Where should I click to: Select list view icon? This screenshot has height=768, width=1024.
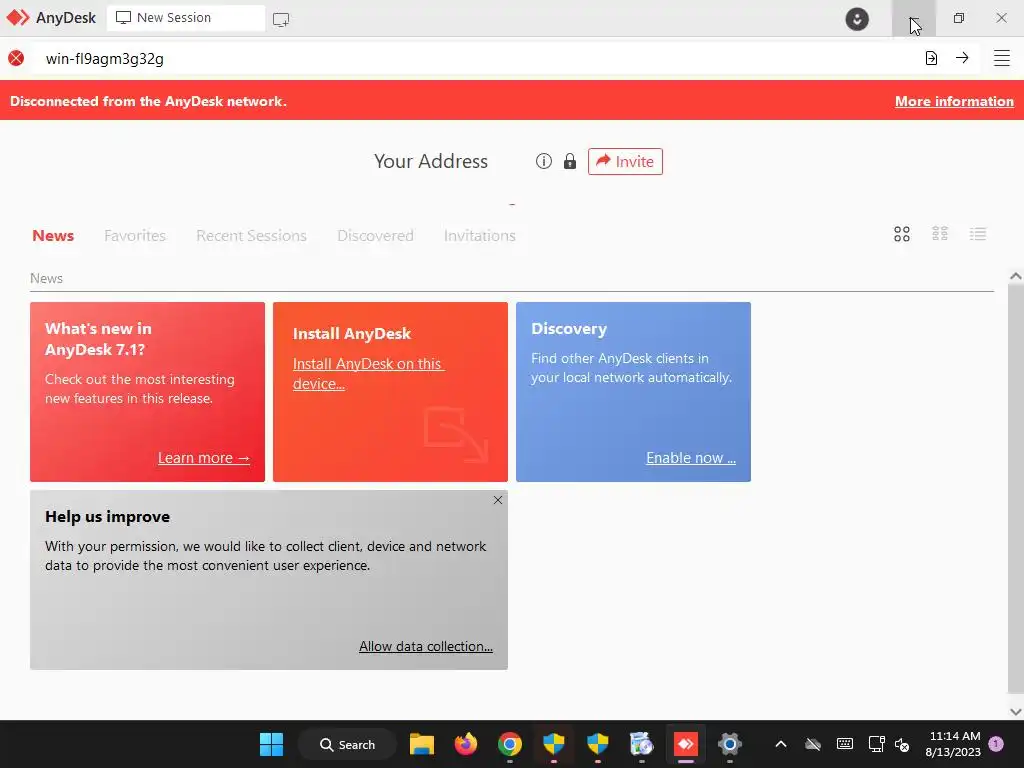(x=978, y=234)
